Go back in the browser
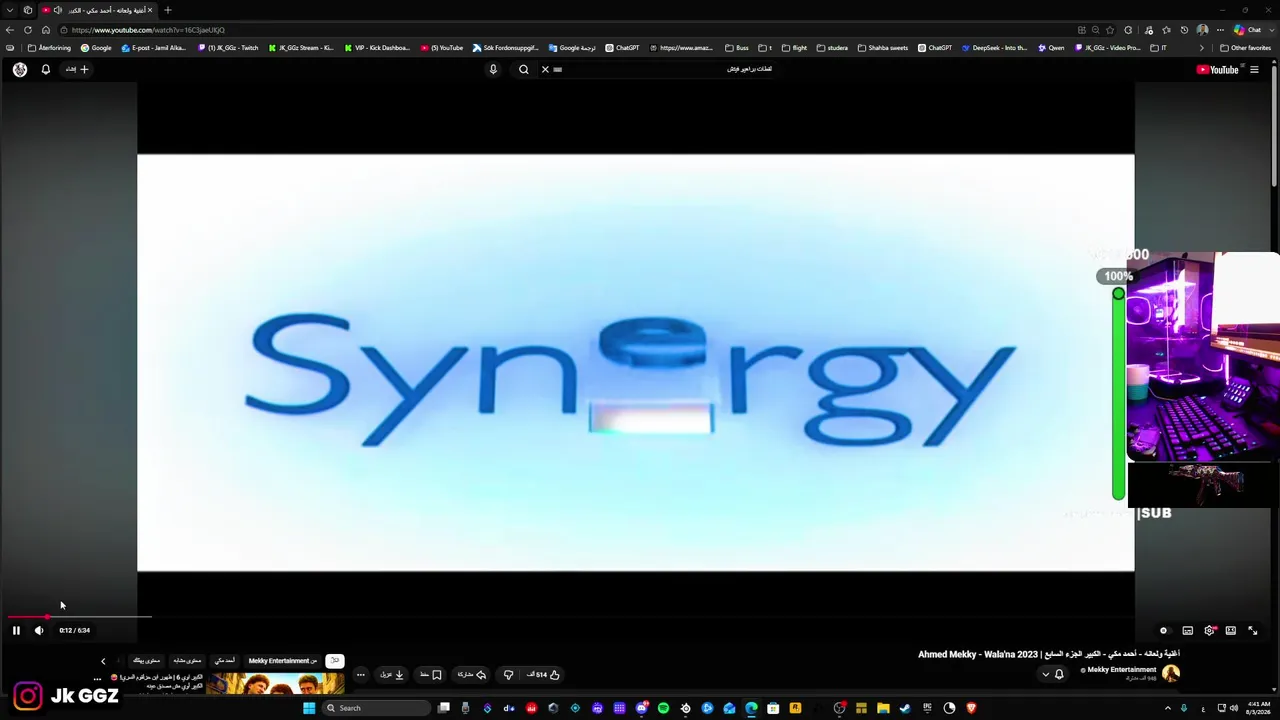 point(10,30)
